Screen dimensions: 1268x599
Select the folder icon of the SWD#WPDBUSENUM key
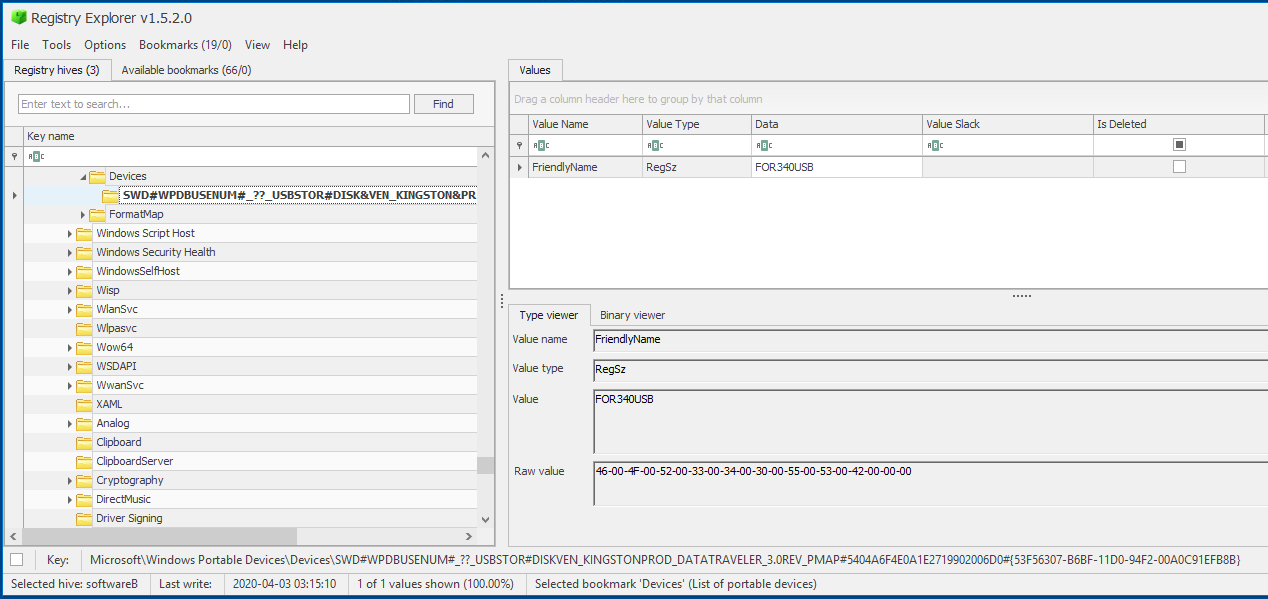click(x=110, y=196)
